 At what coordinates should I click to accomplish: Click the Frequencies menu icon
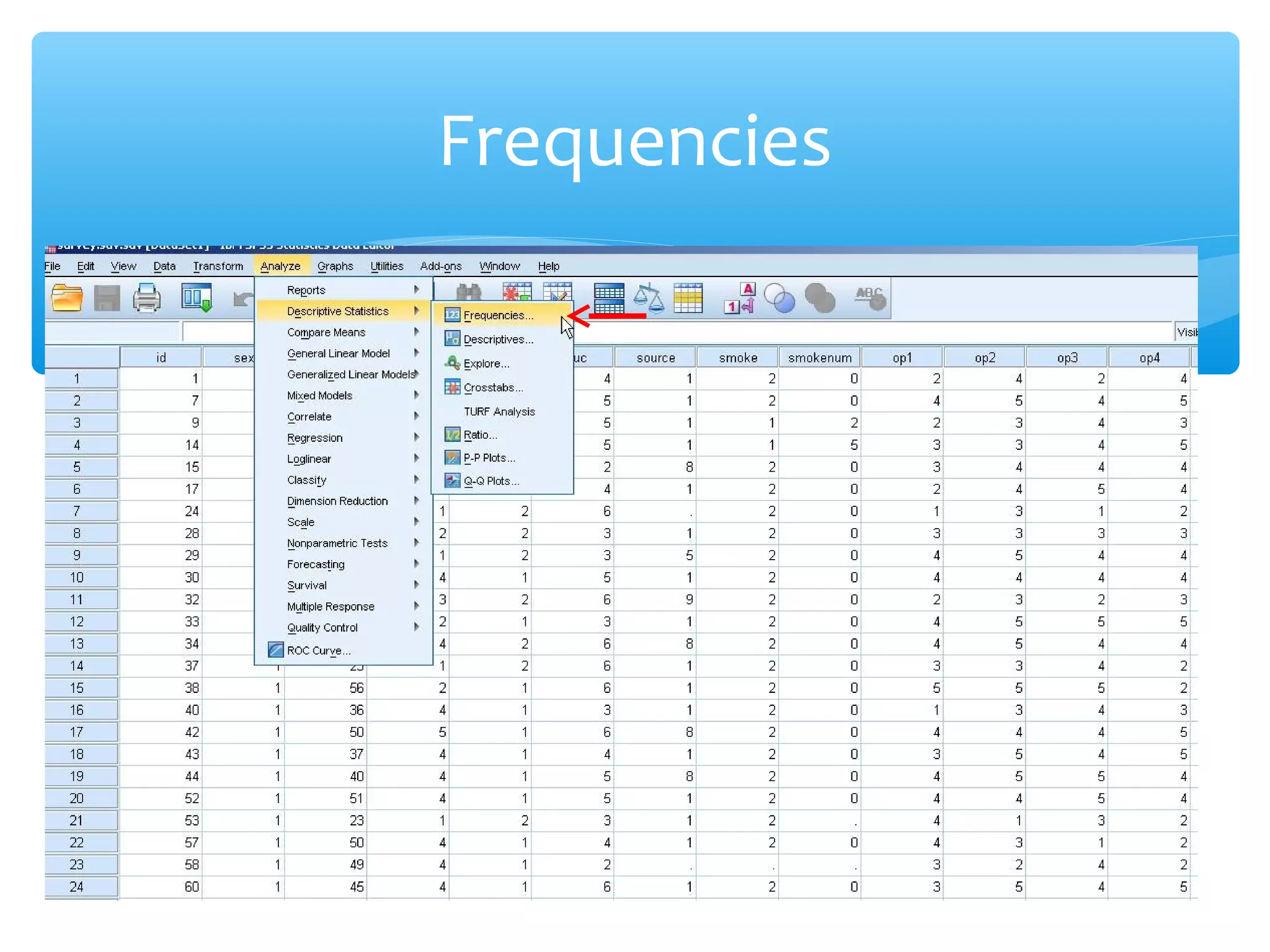tap(452, 315)
